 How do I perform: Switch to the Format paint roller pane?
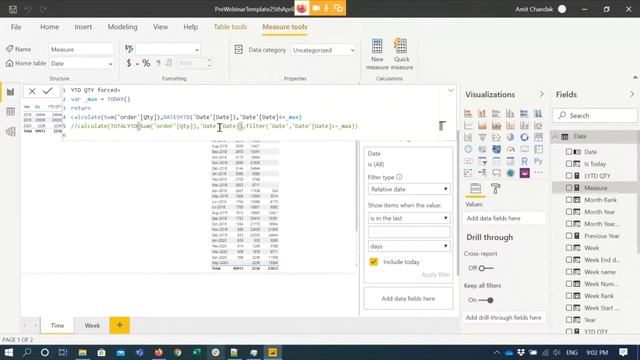(496, 189)
